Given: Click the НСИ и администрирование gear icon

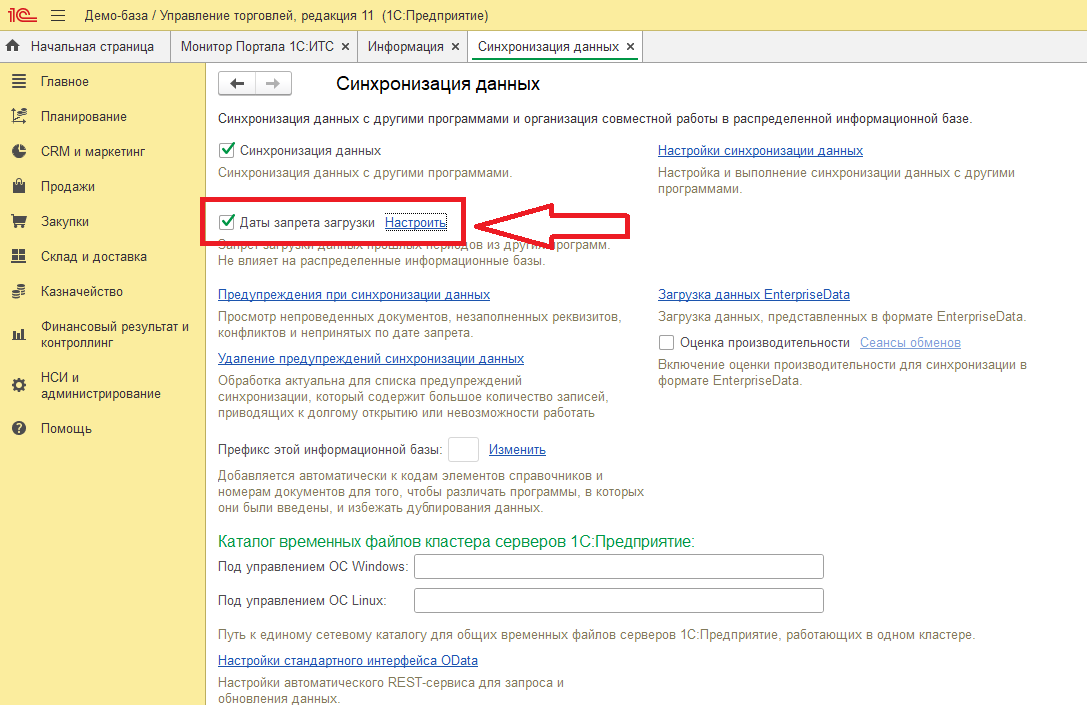Looking at the screenshot, I should 19,385.
